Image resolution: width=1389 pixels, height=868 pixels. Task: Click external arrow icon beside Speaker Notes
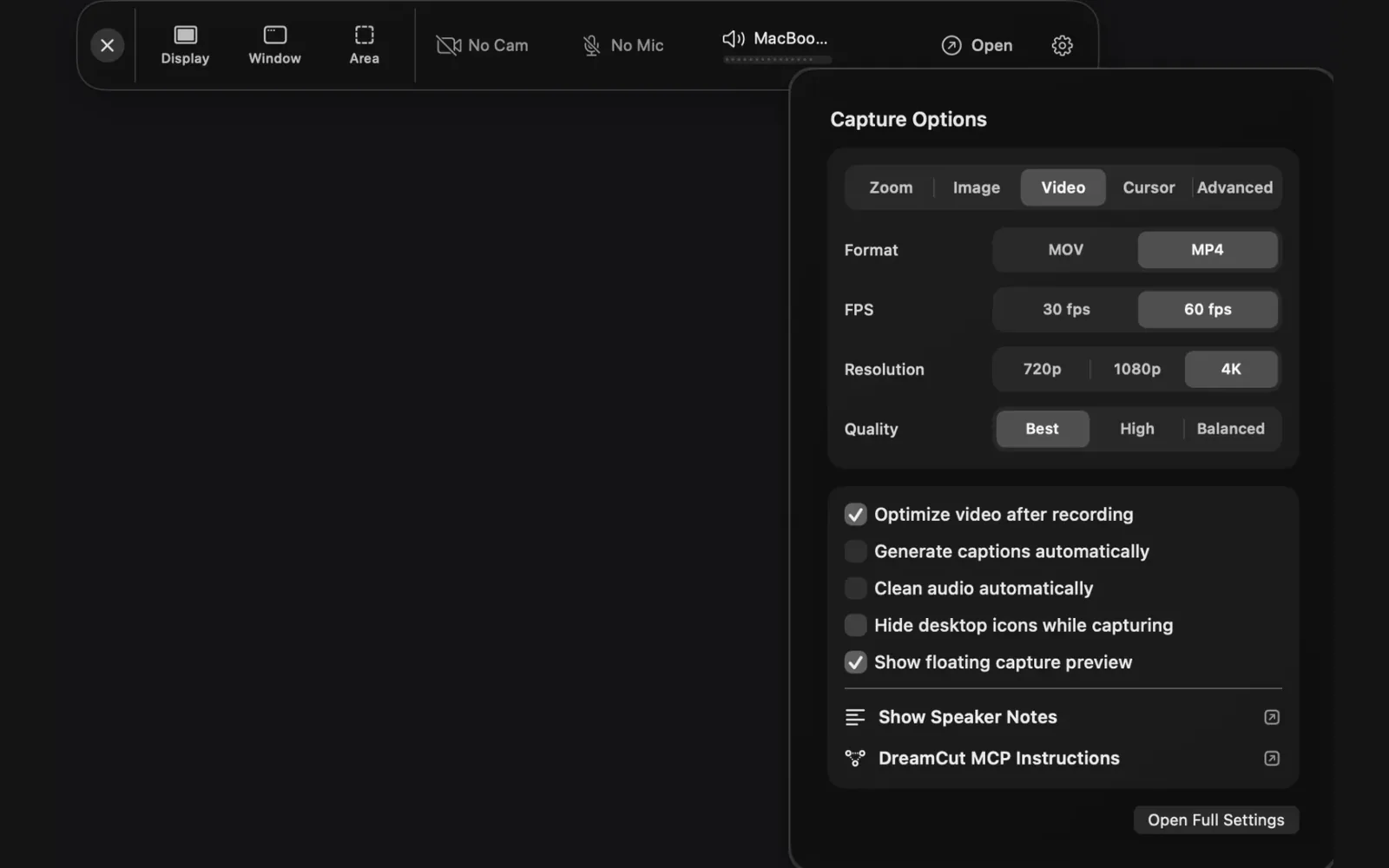tap(1272, 717)
